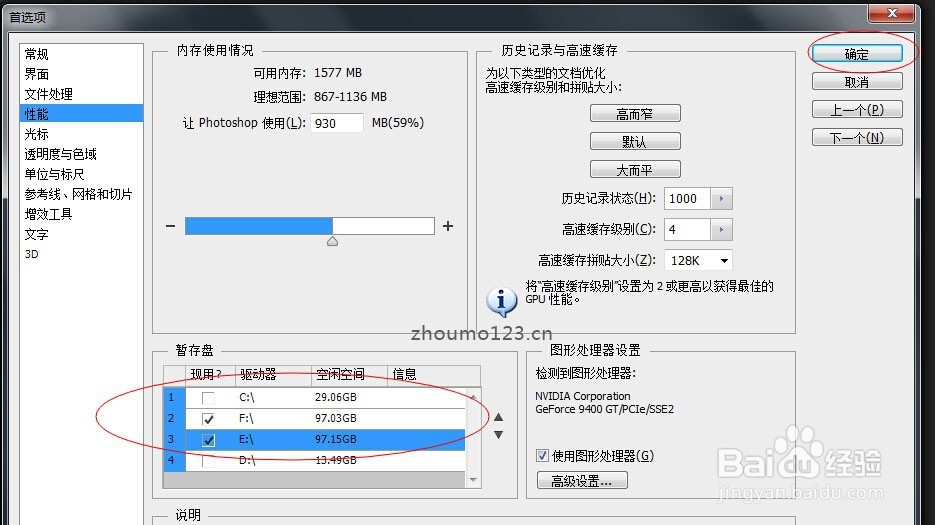935x525 pixels.
Task: Open the 历史记录状态 arrow popup
Action: pos(722,199)
